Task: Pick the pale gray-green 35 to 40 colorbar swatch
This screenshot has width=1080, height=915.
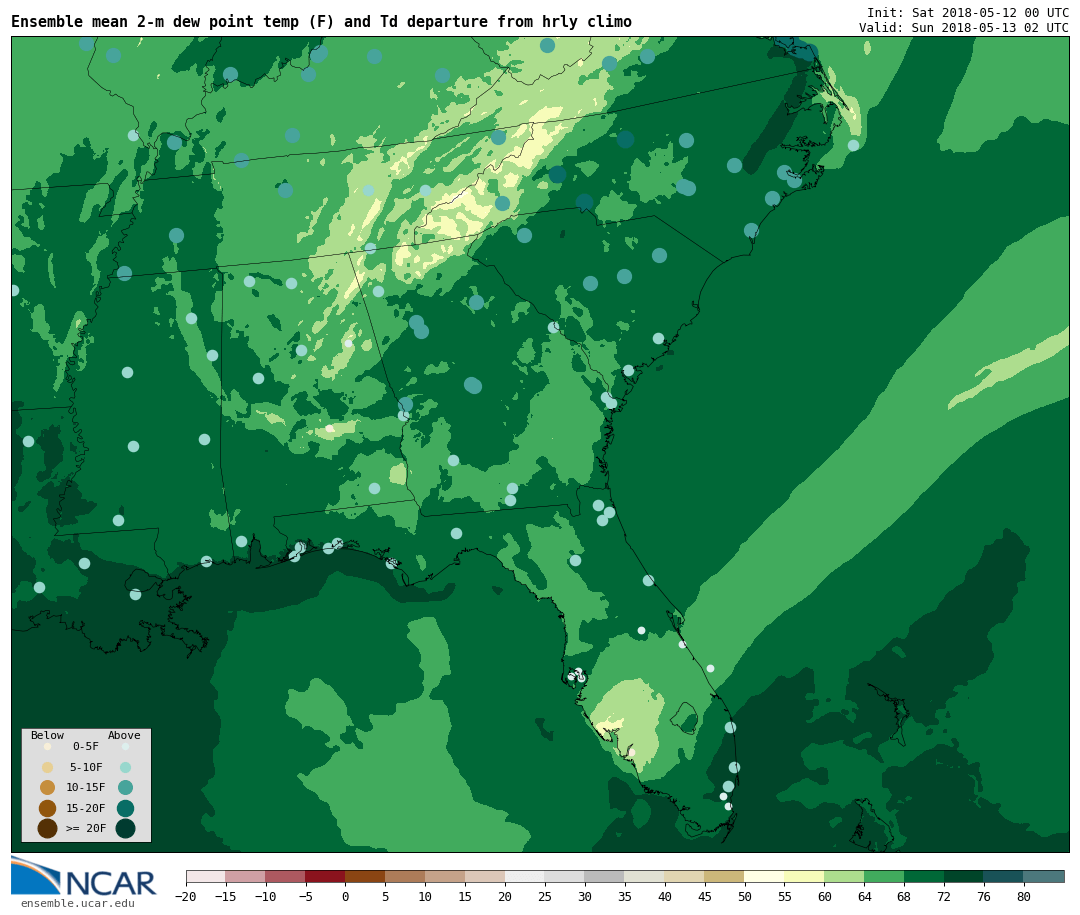Action: pyautogui.click(x=645, y=876)
